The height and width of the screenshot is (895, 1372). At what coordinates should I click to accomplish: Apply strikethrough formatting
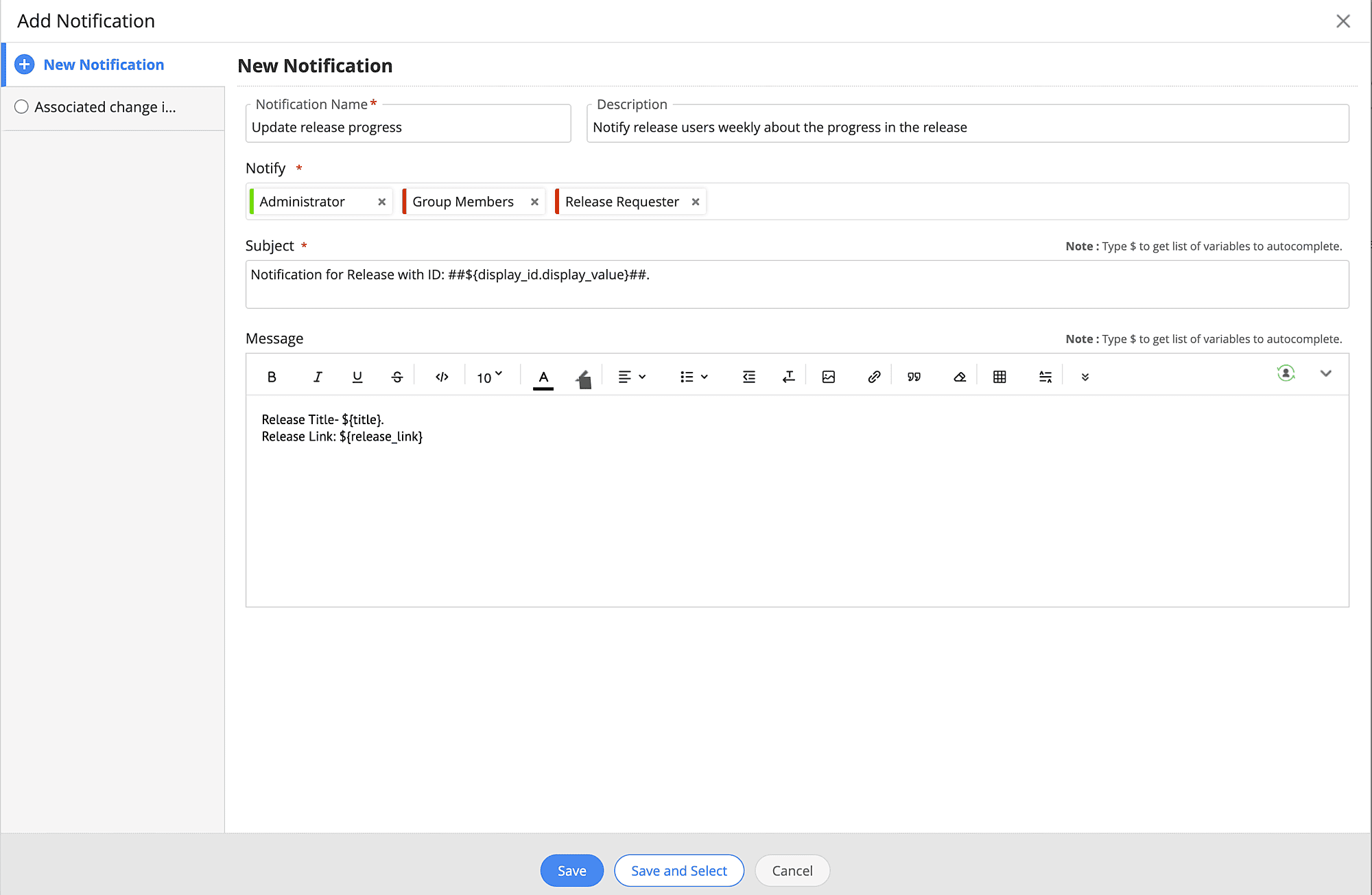pyautogui.click(x=397, y=377)
